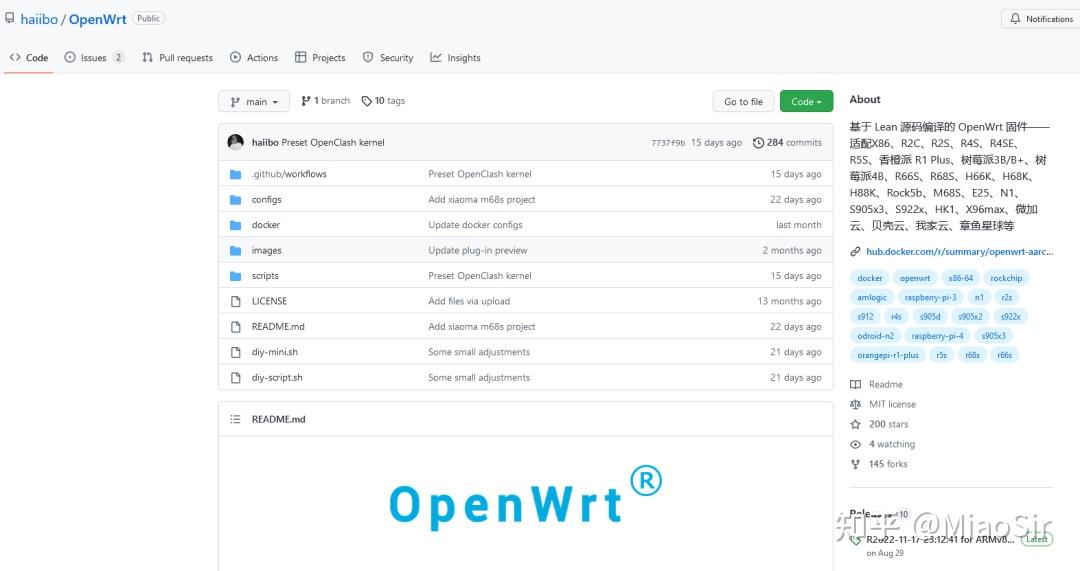This screenshot has height=571, width=1080.
Task: Open README.md in the file list
Action: click(x=278, y=327)
